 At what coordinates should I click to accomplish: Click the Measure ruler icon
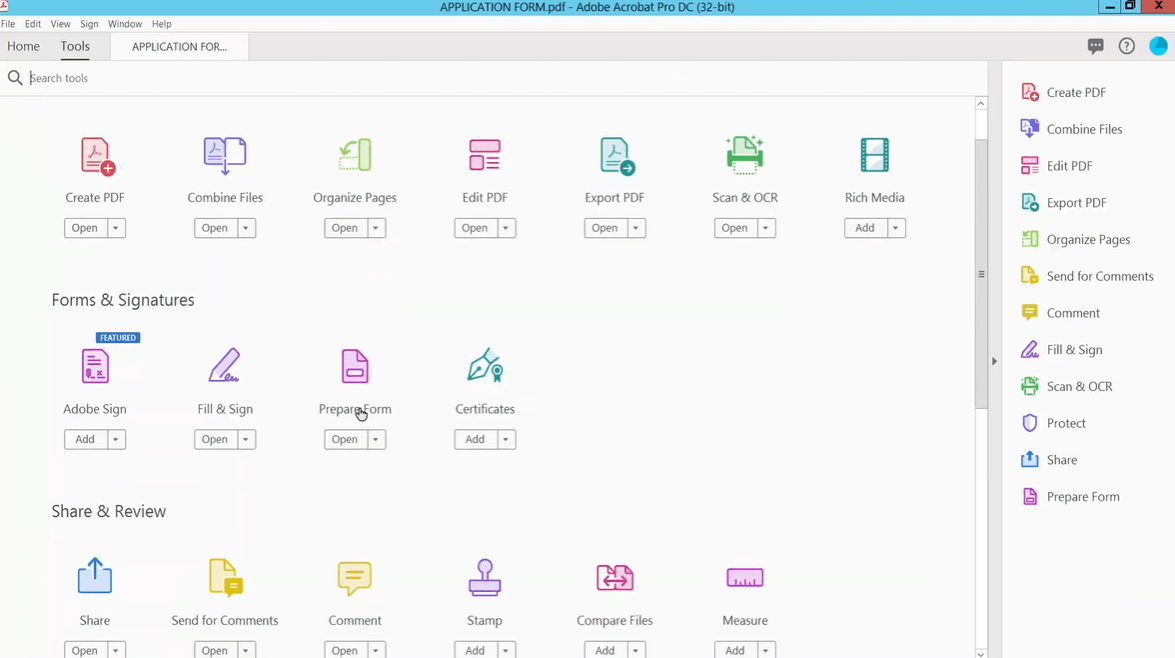click(x=744, y=578)
